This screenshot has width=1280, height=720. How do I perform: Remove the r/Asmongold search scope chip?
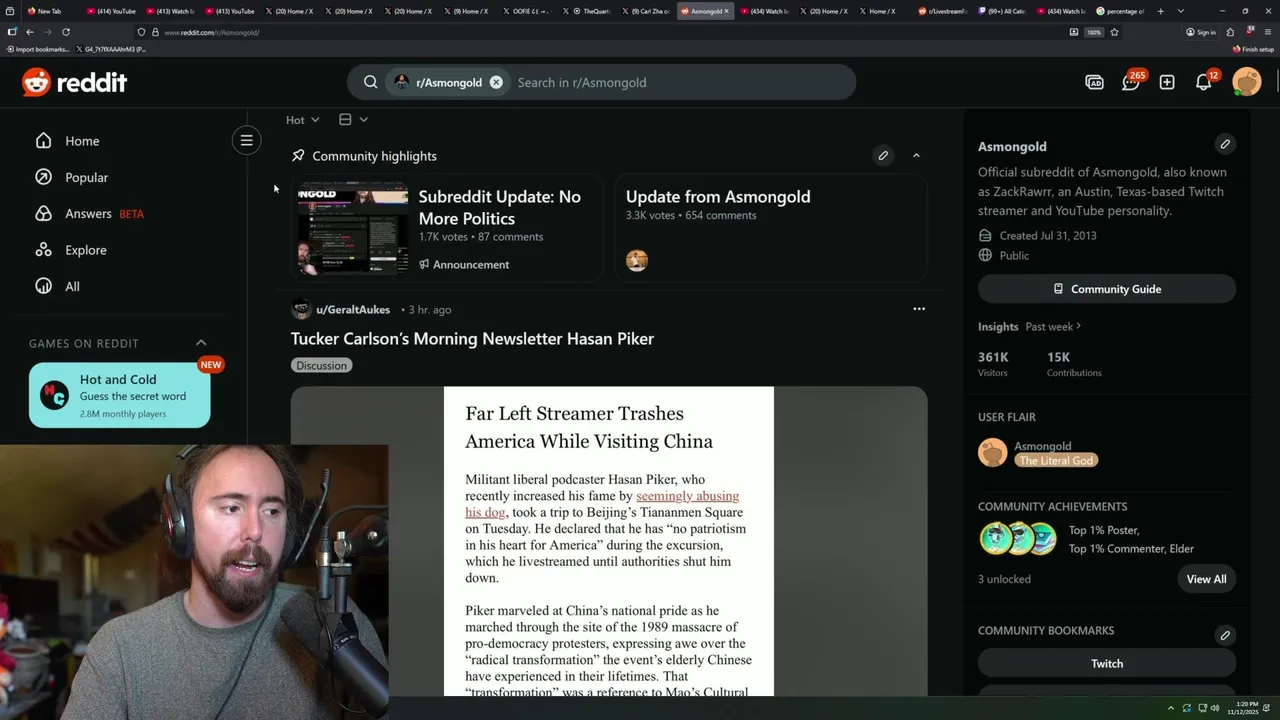click(x=496, y=82)
